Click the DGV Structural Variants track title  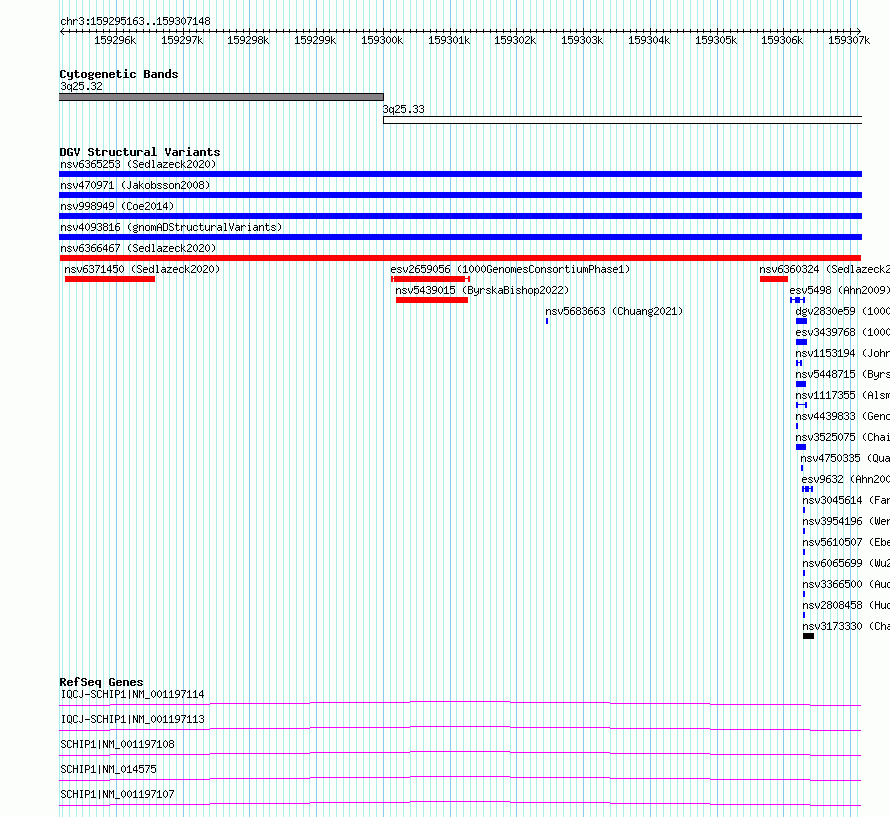pos(140,152)
